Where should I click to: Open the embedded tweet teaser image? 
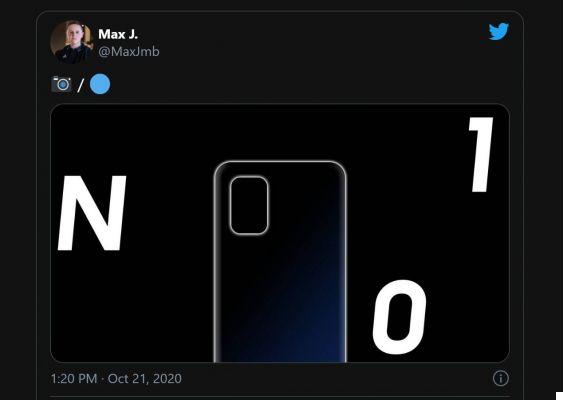tap(280, 233)
